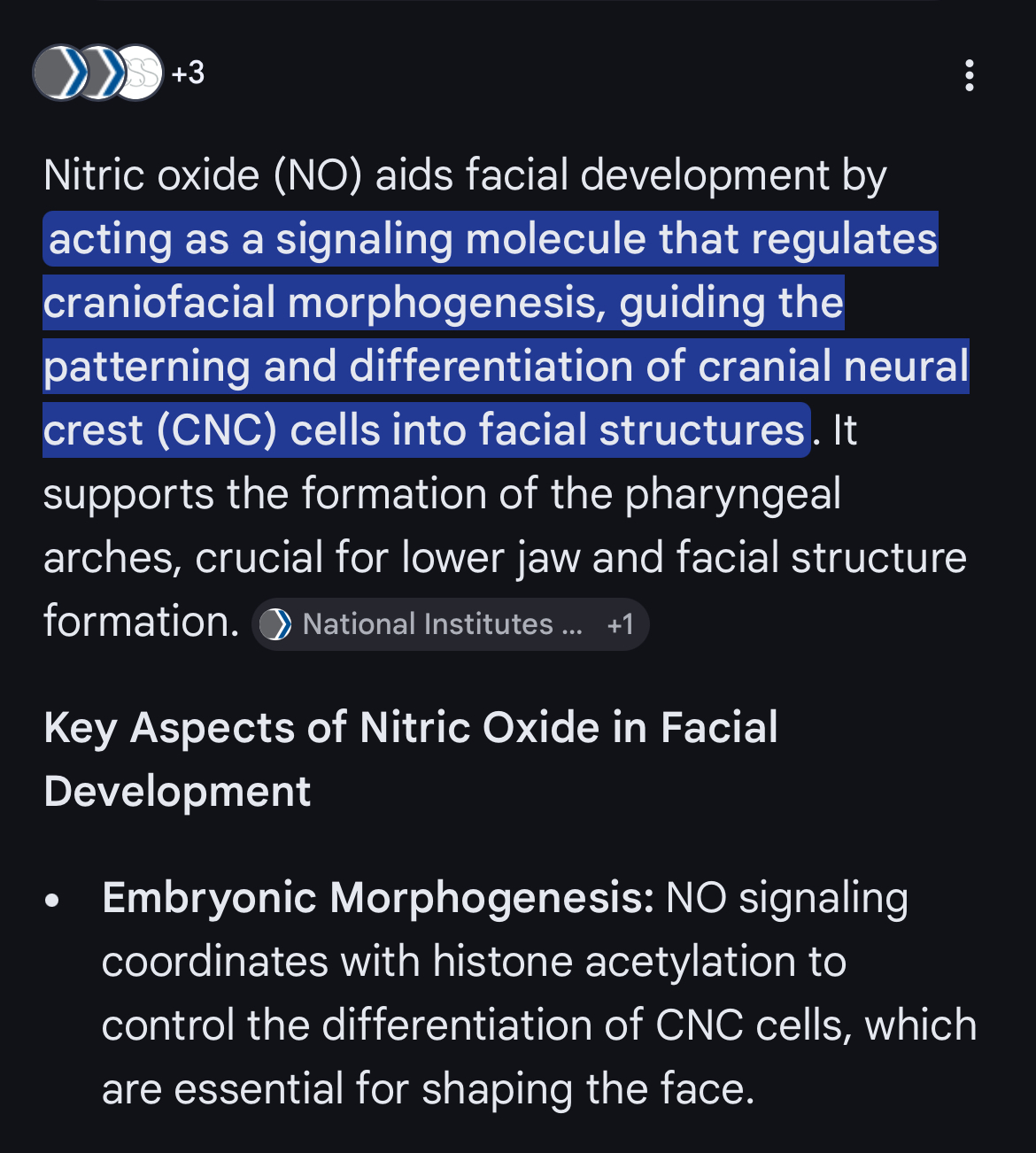This screenshot has width=1036, height=1153.
Task: Open the three-dot more options menu
Action: [970, 76]
